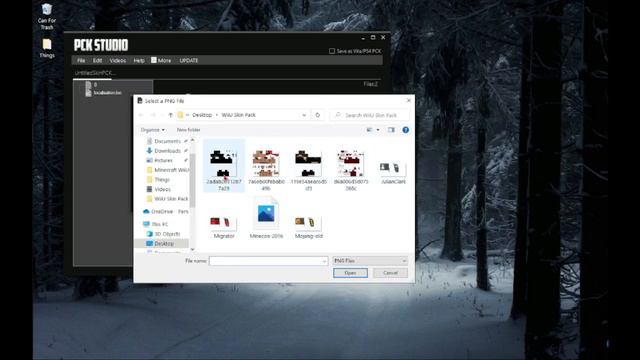This screenshot has height=360, width=640.
Task: Select Minecraft WiiU folder in navigation pane
Action: click(167, 170)
